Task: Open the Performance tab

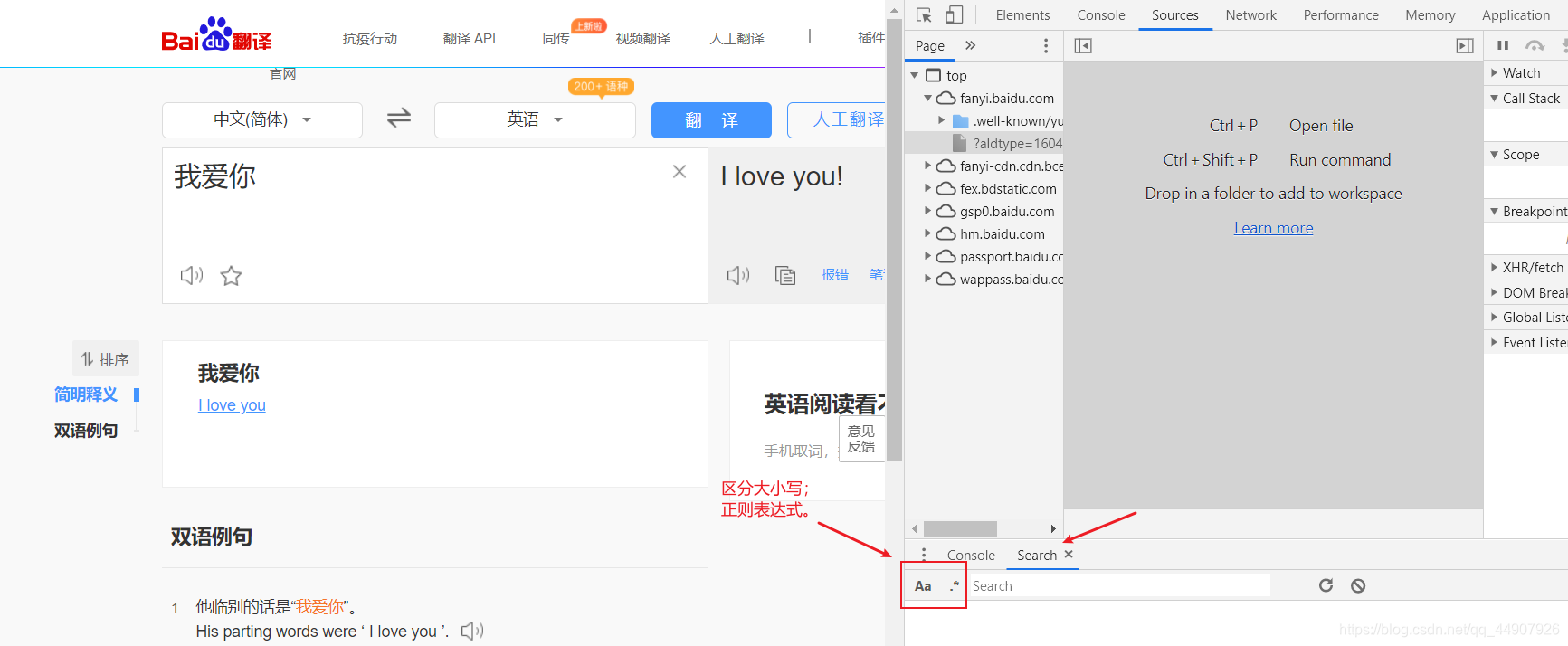Action: click(1341, 14)
